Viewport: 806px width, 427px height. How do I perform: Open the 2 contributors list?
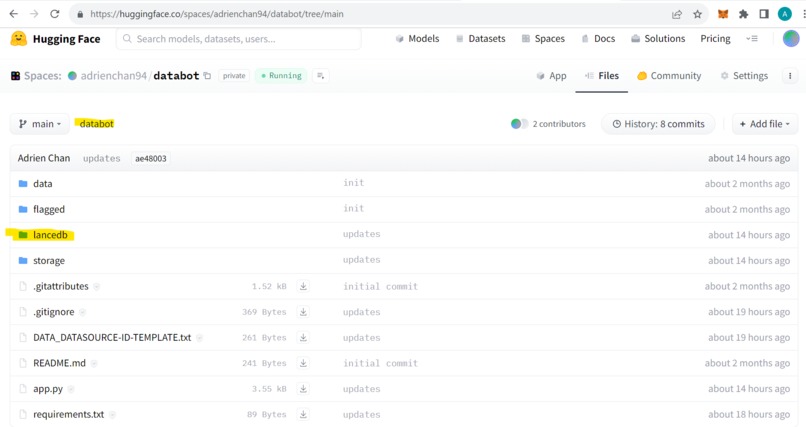(548, 124)
